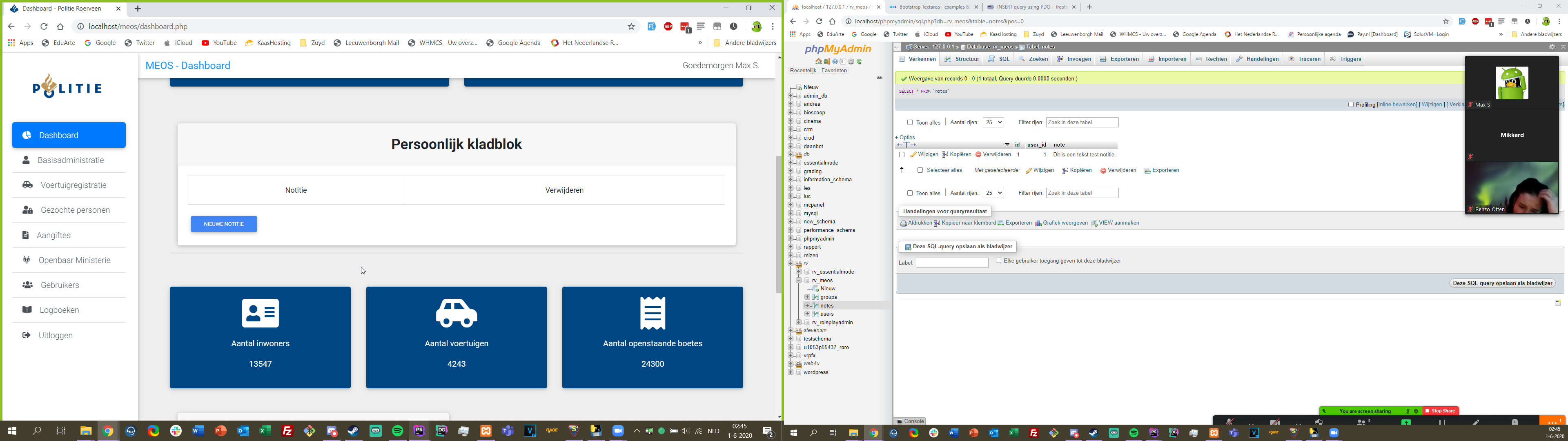
Task: Click the pencil Wijzigen icon on row 1
Action: pyautogui.click(x=914, y=155)
